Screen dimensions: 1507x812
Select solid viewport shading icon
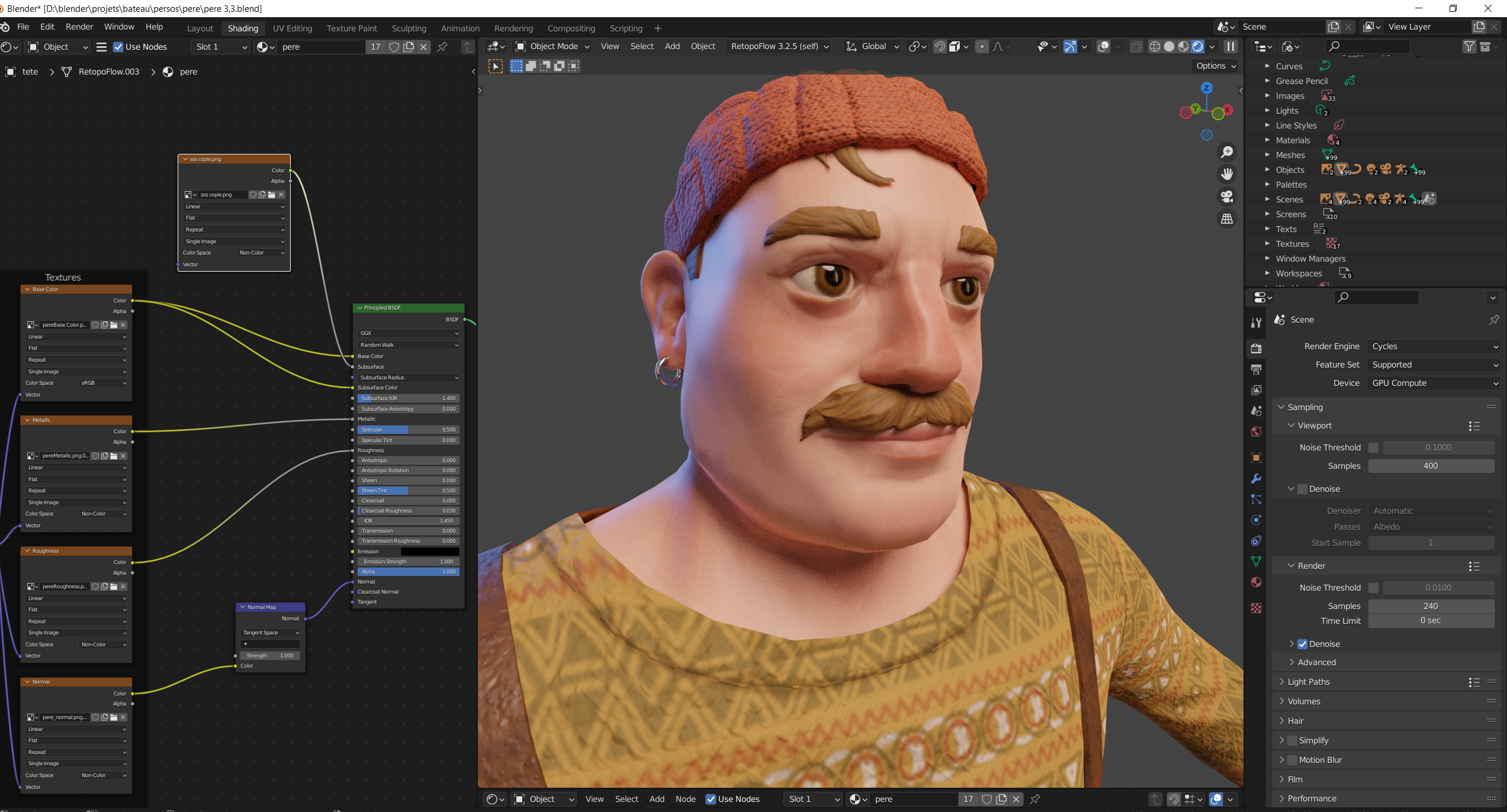(x=1169, y=46)
